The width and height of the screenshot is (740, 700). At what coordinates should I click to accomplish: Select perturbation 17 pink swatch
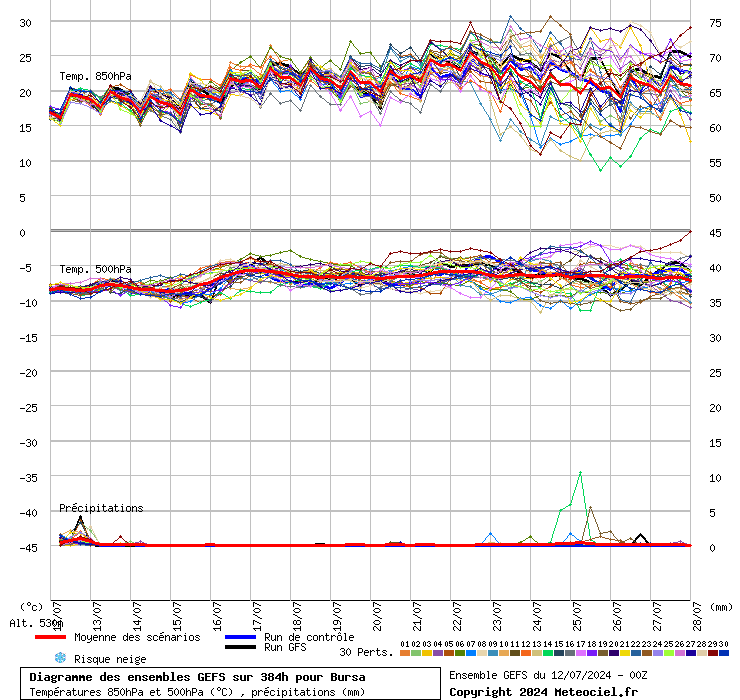point(581,653)
